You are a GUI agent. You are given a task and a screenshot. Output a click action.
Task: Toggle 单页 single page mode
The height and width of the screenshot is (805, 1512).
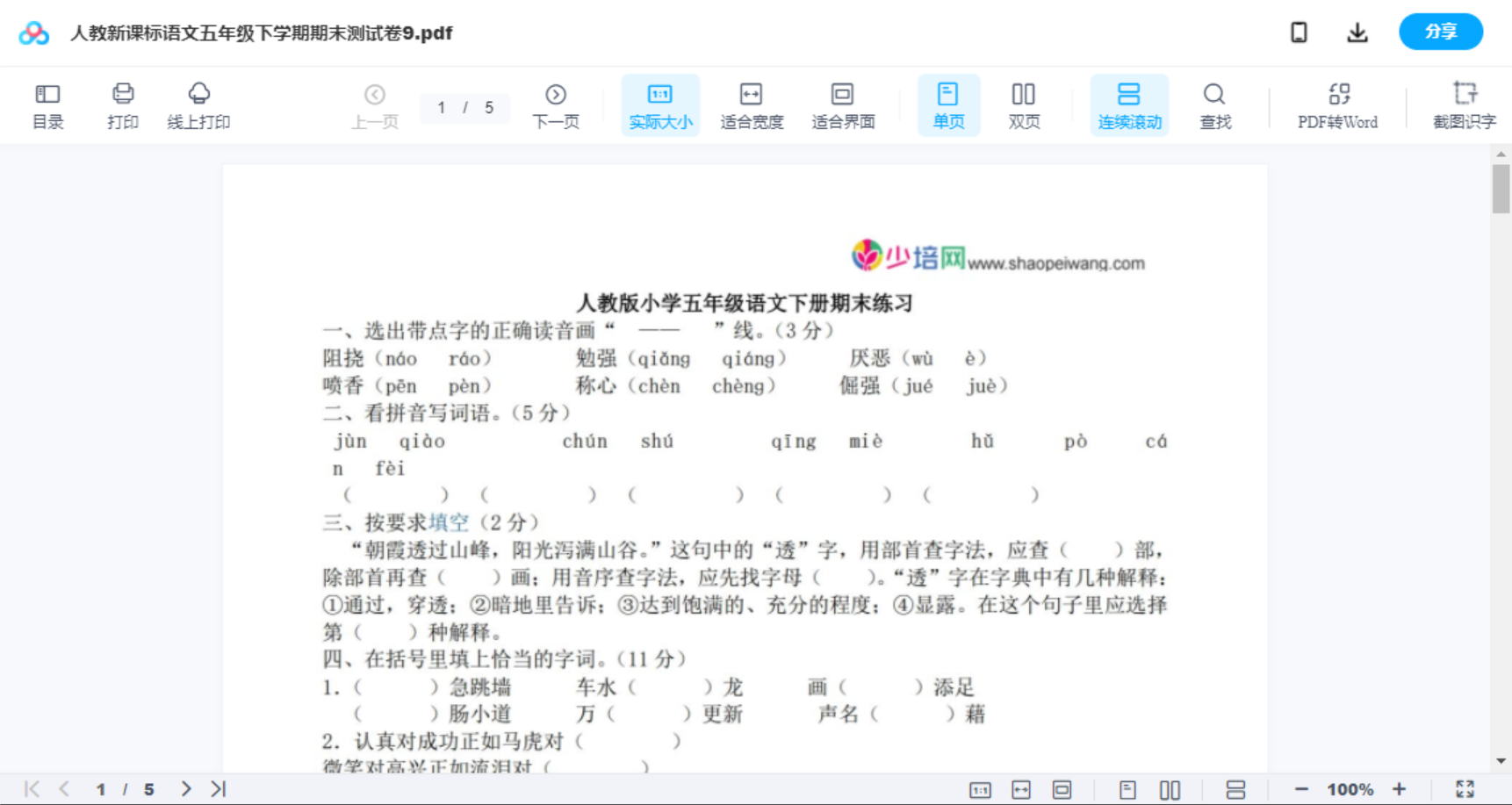947,104
